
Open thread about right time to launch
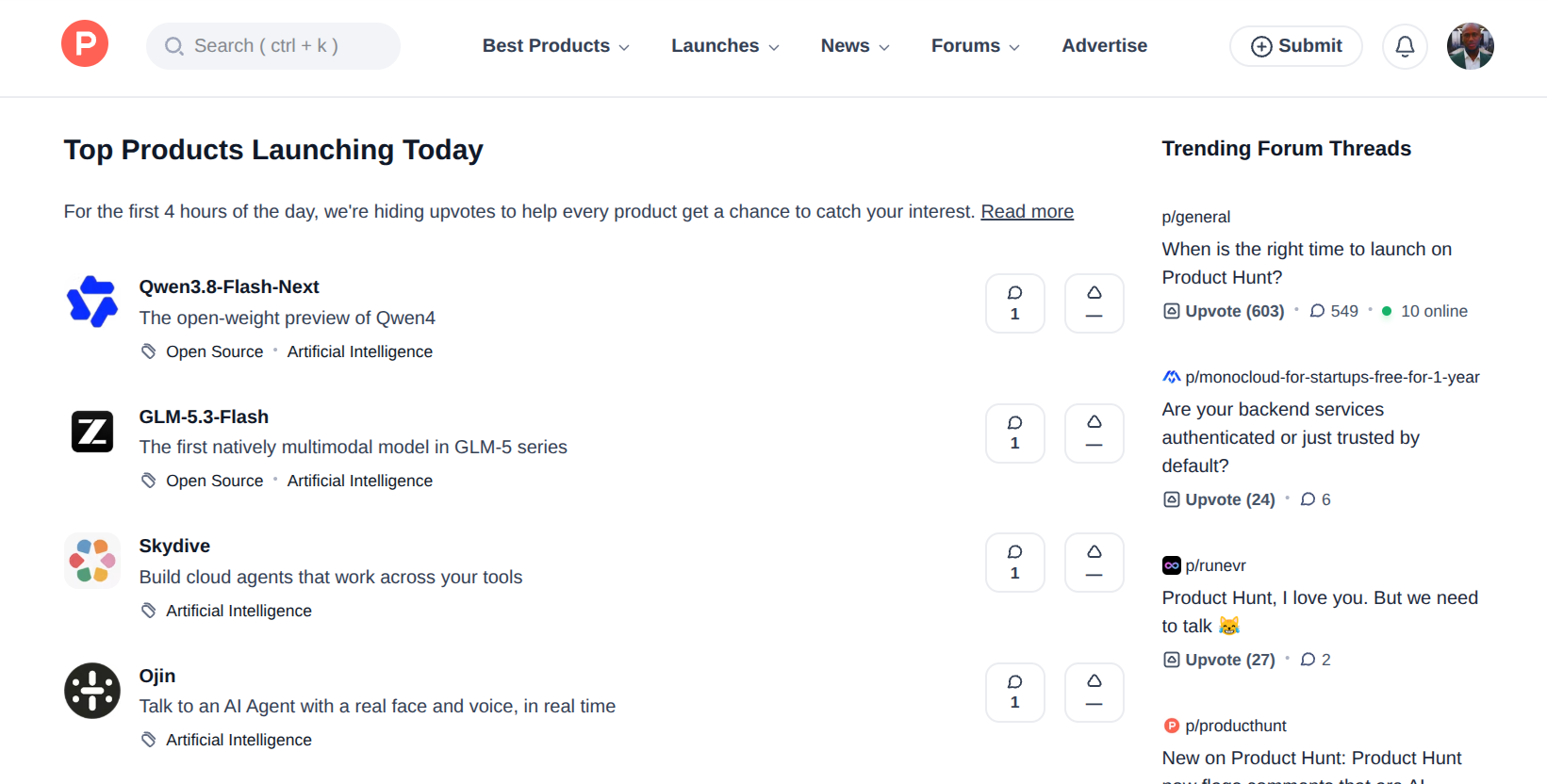click(x=1307, y=263)
